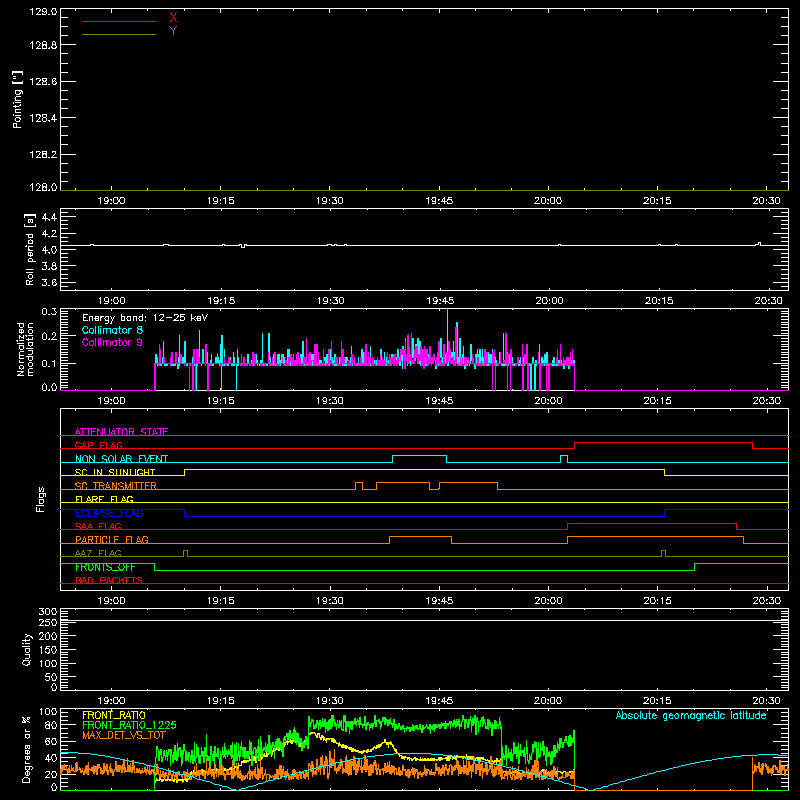Click the red X legend line sample

(119, 21)
